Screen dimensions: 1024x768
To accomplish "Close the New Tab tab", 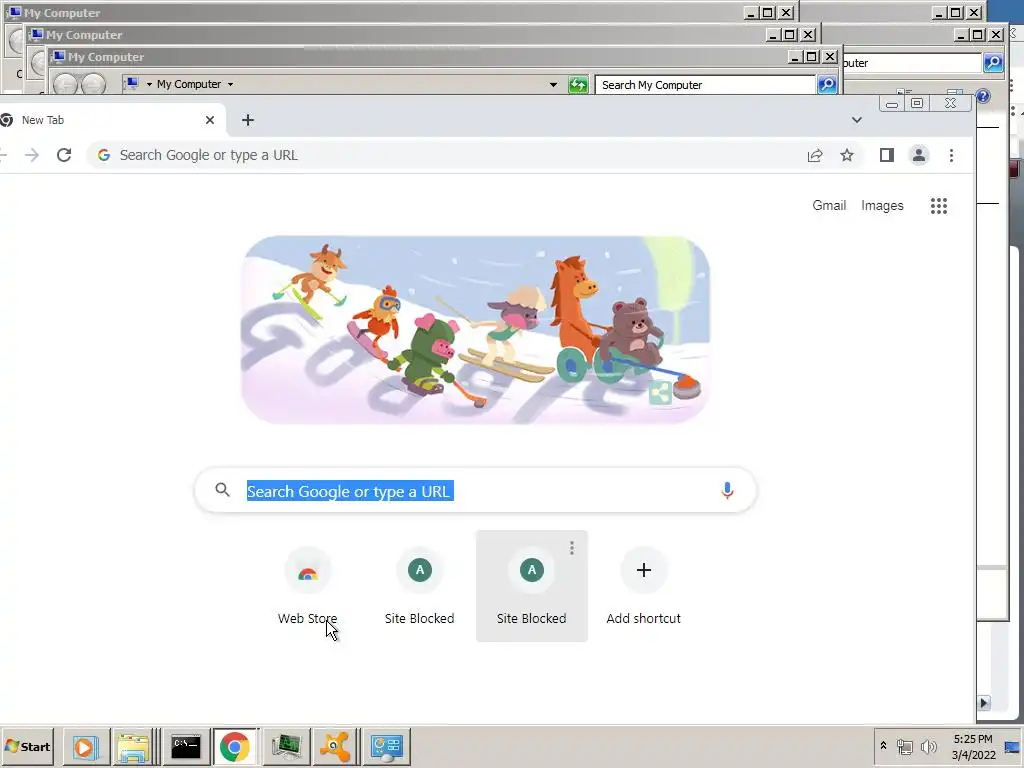I will point(210,120).
